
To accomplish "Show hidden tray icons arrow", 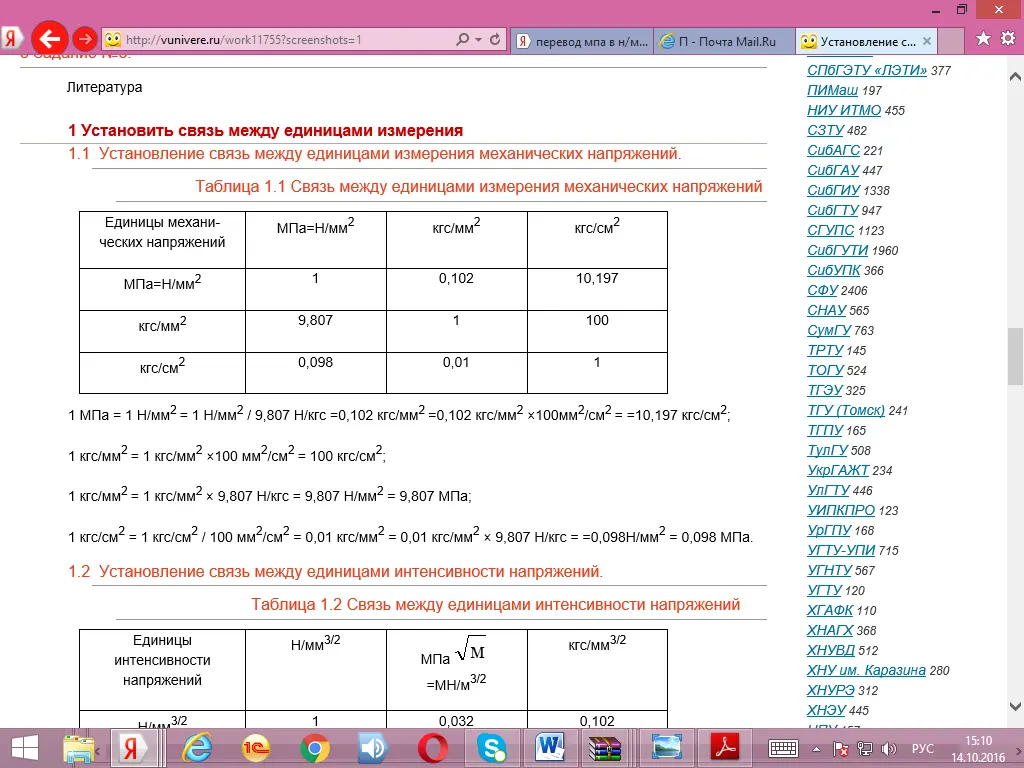I will tap(816, 749).
